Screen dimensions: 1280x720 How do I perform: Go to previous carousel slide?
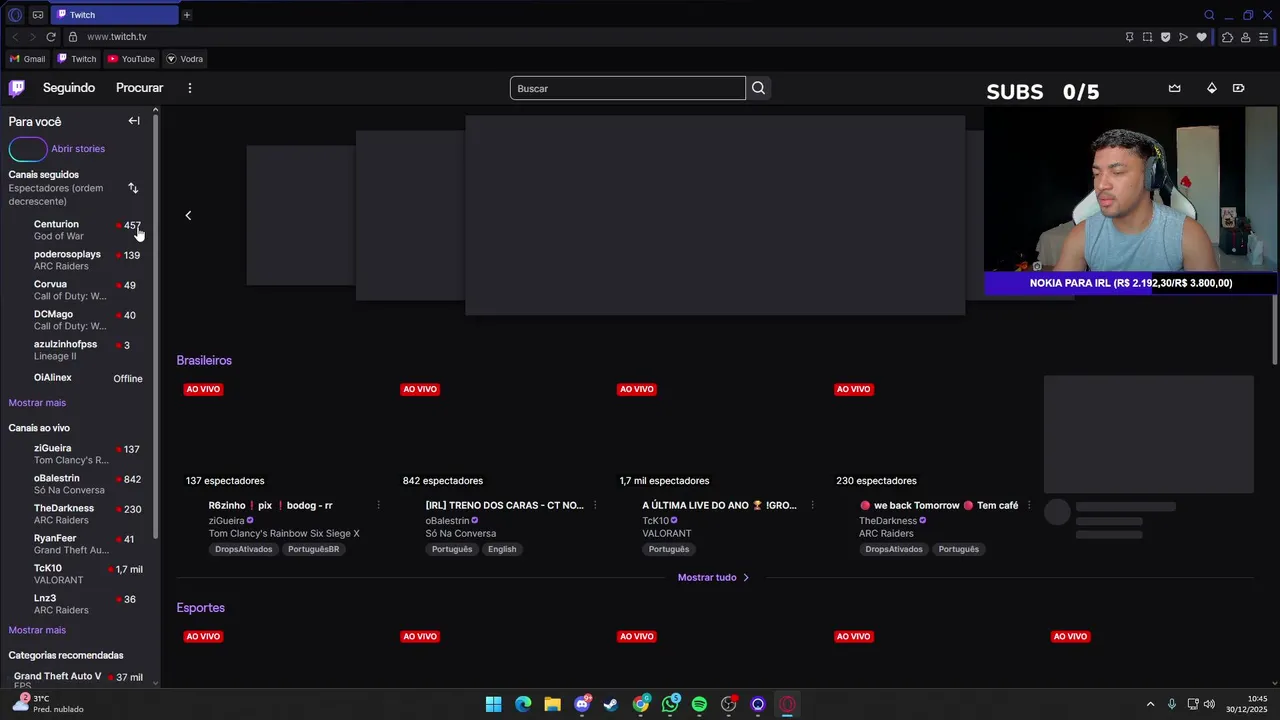(188, 215)
